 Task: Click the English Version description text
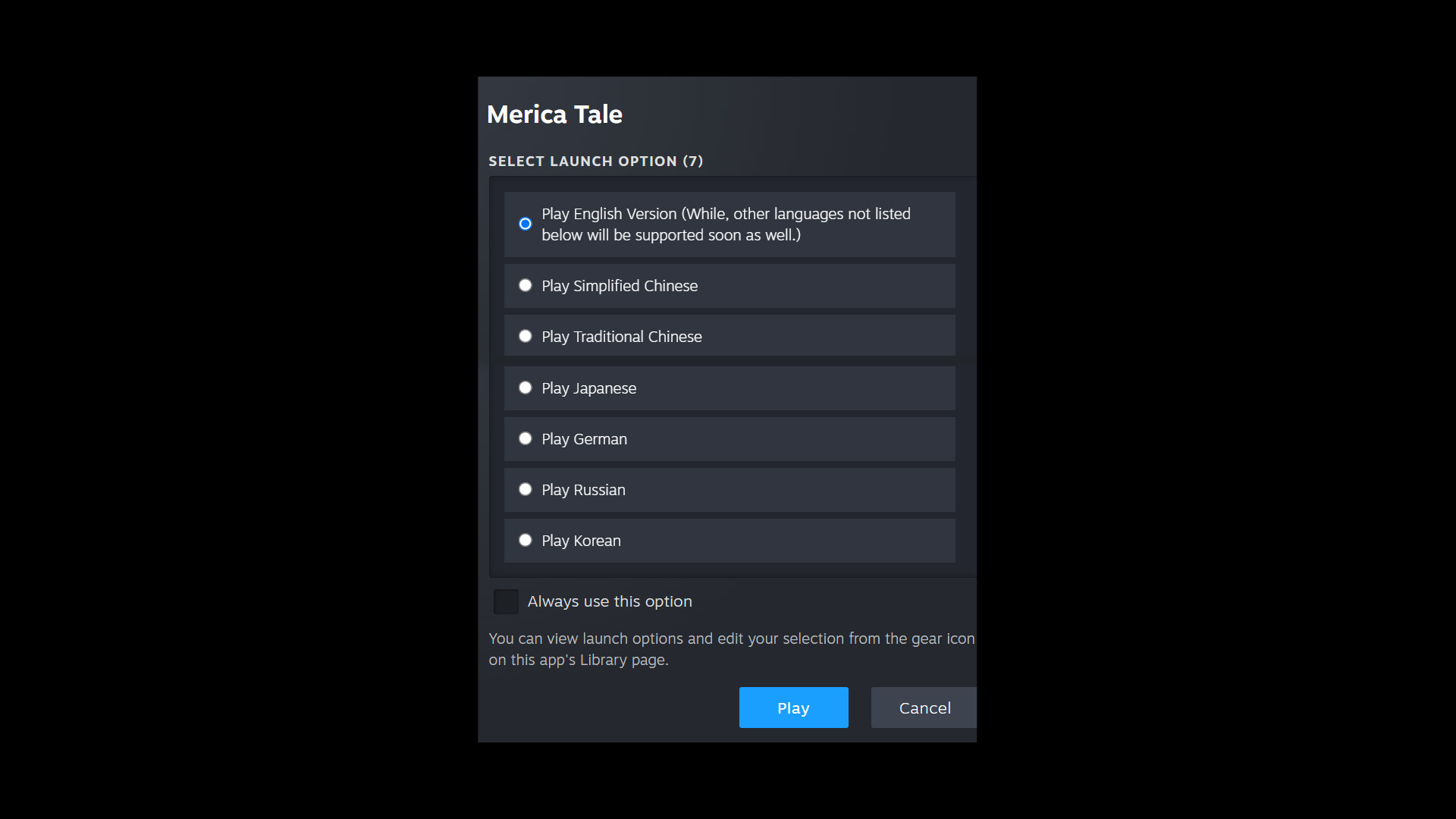(x=725, y=224)
